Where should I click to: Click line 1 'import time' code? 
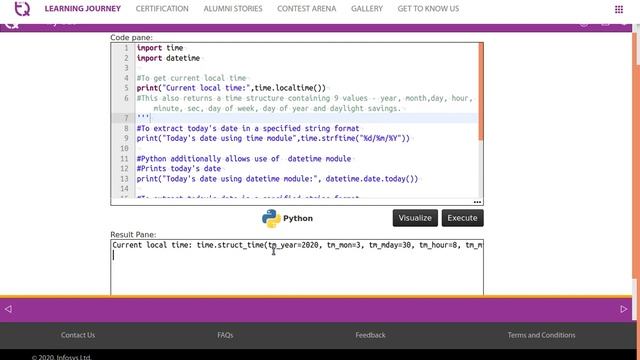point(160,48)
